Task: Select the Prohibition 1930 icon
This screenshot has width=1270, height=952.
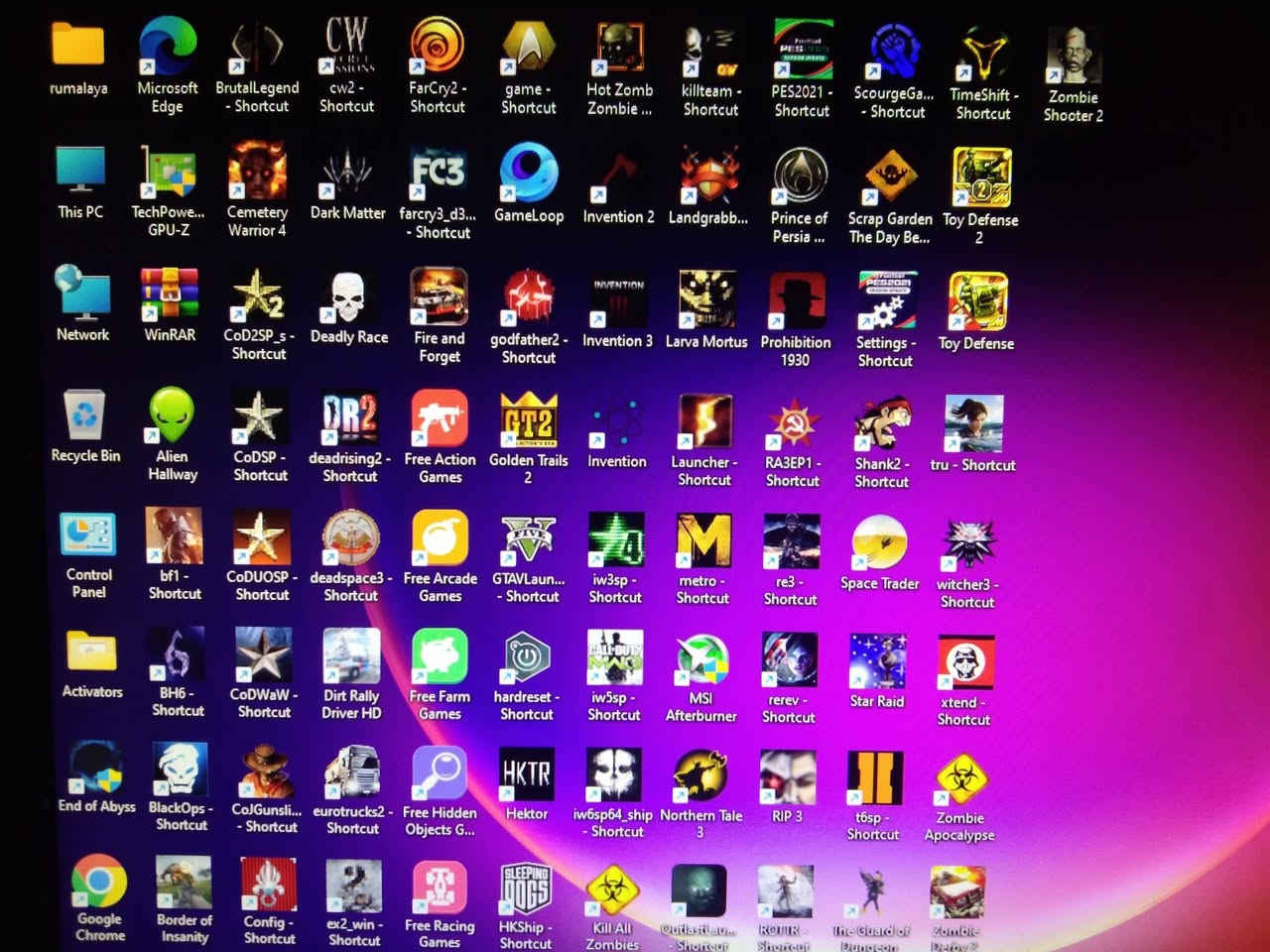Action: (x=796, y=301)
